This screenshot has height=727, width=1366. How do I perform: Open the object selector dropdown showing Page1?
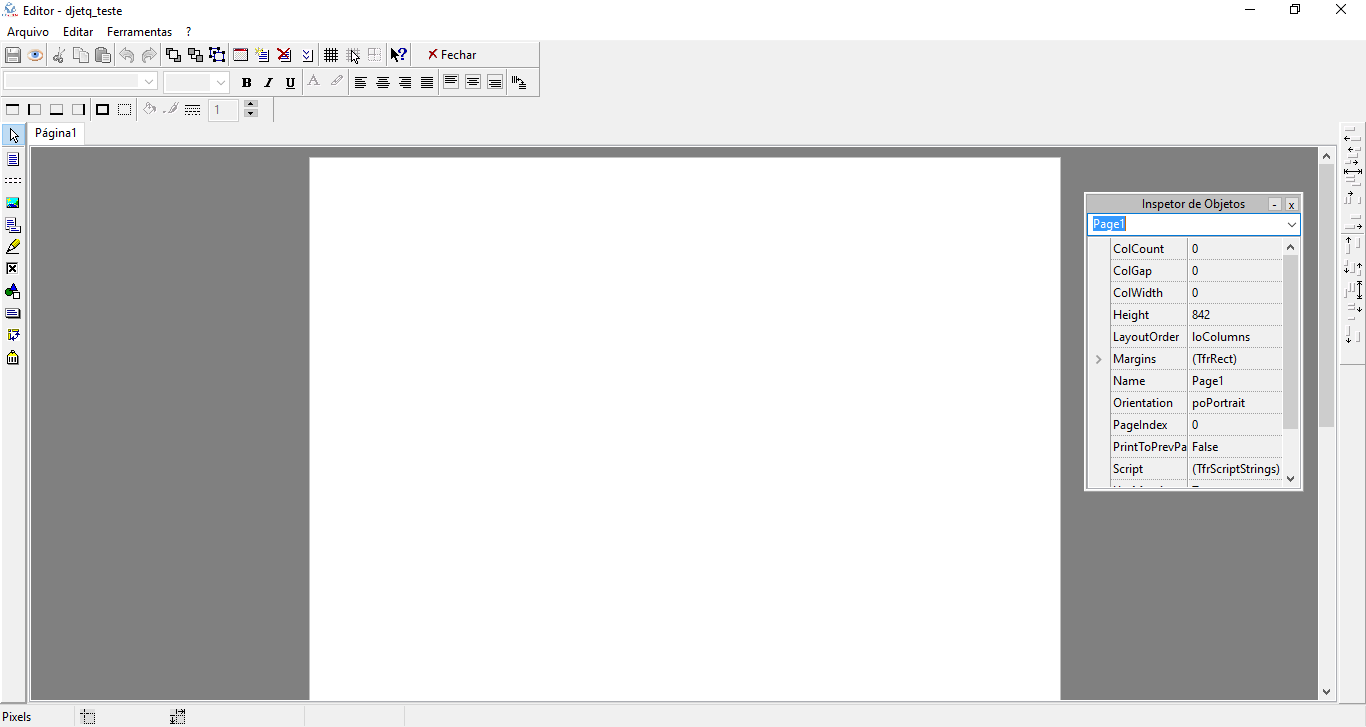[1291, 225]
